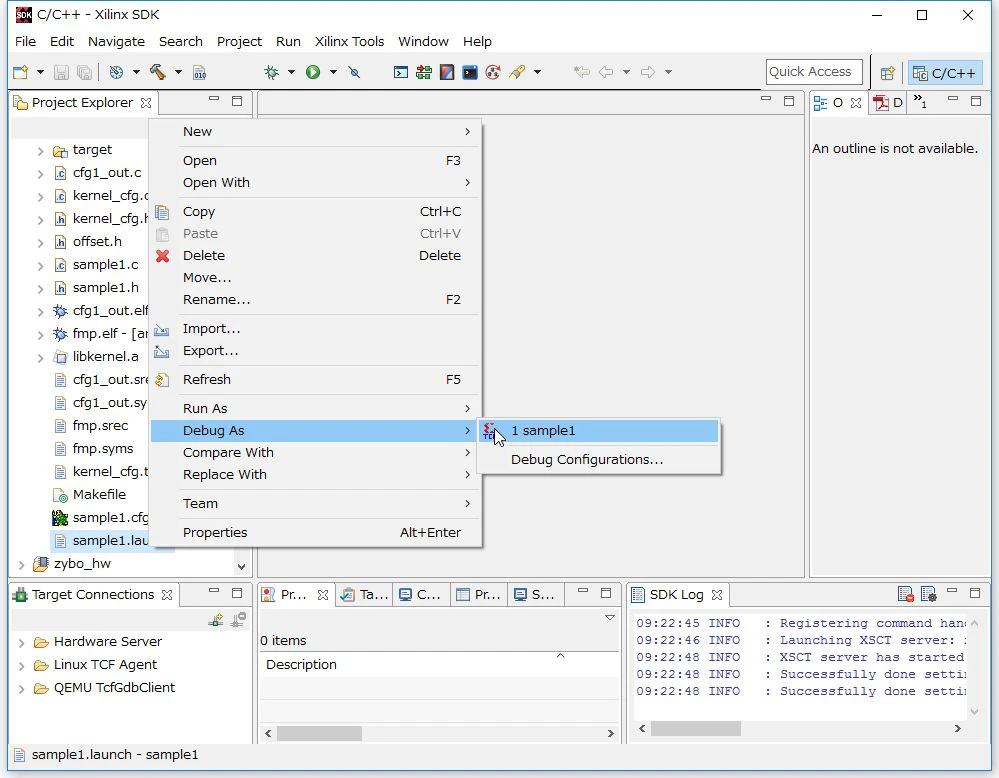The height and width of the screenshot is (778, 999).
Task: Click the Quick Access search field
Action: coord(814,71)
